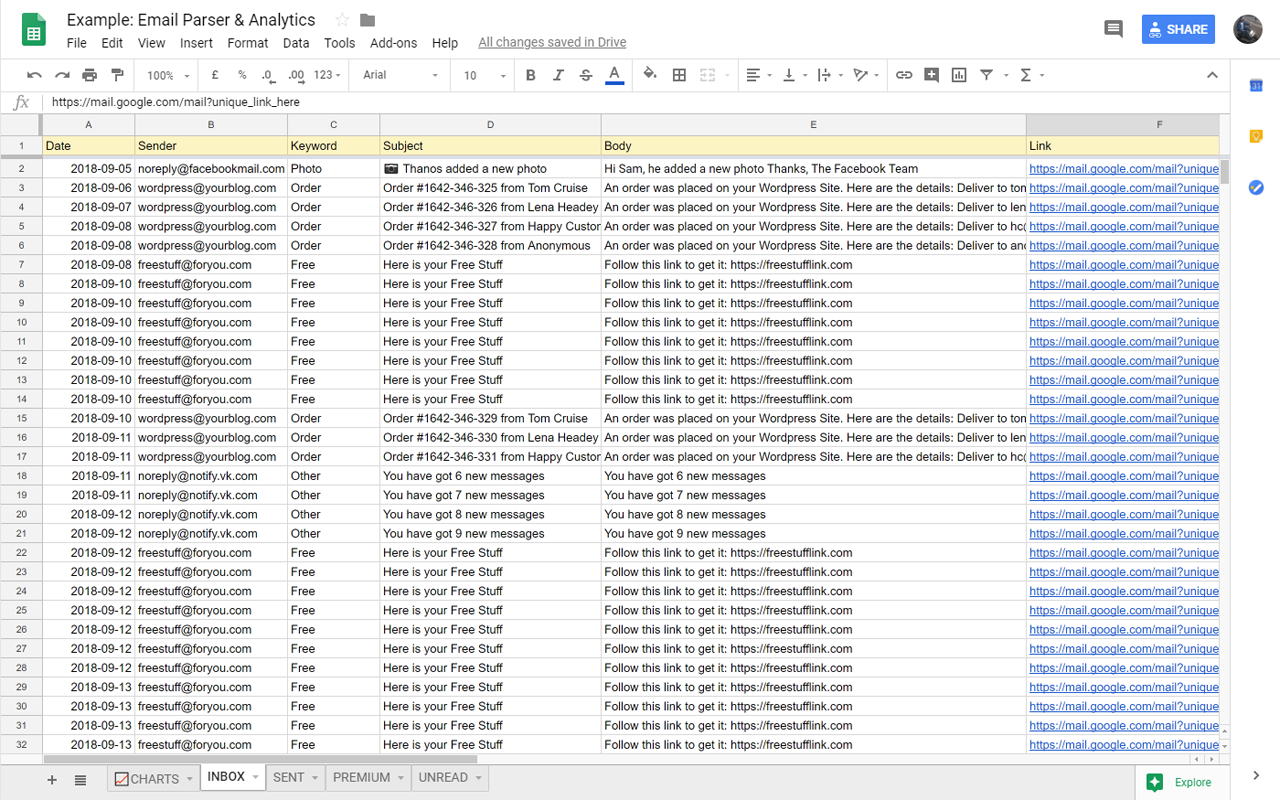Screen dimensions: 1280x800
Task: Open the zoom level dropdown
Action: click(165, 75)
